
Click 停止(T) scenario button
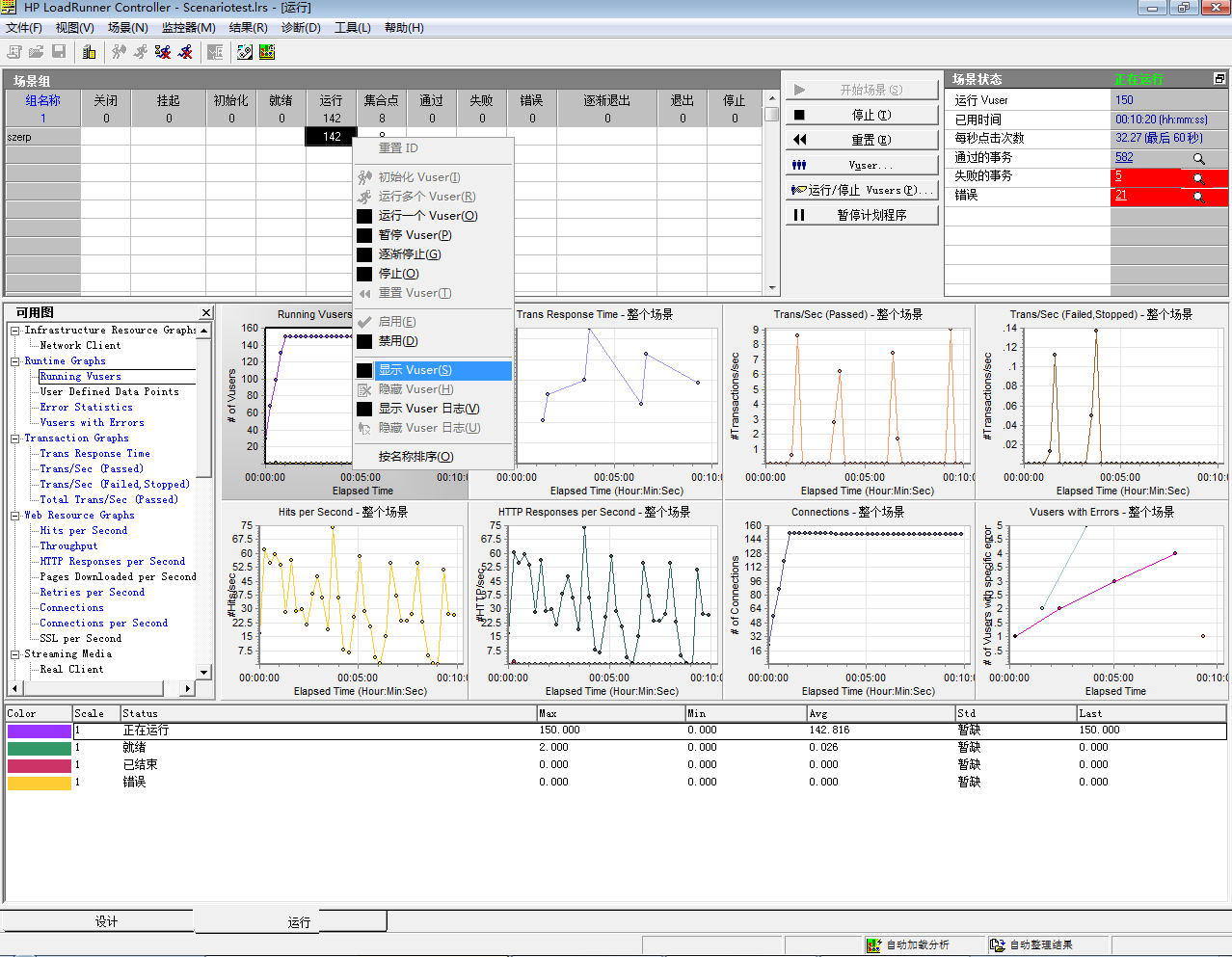pos(861,115)
